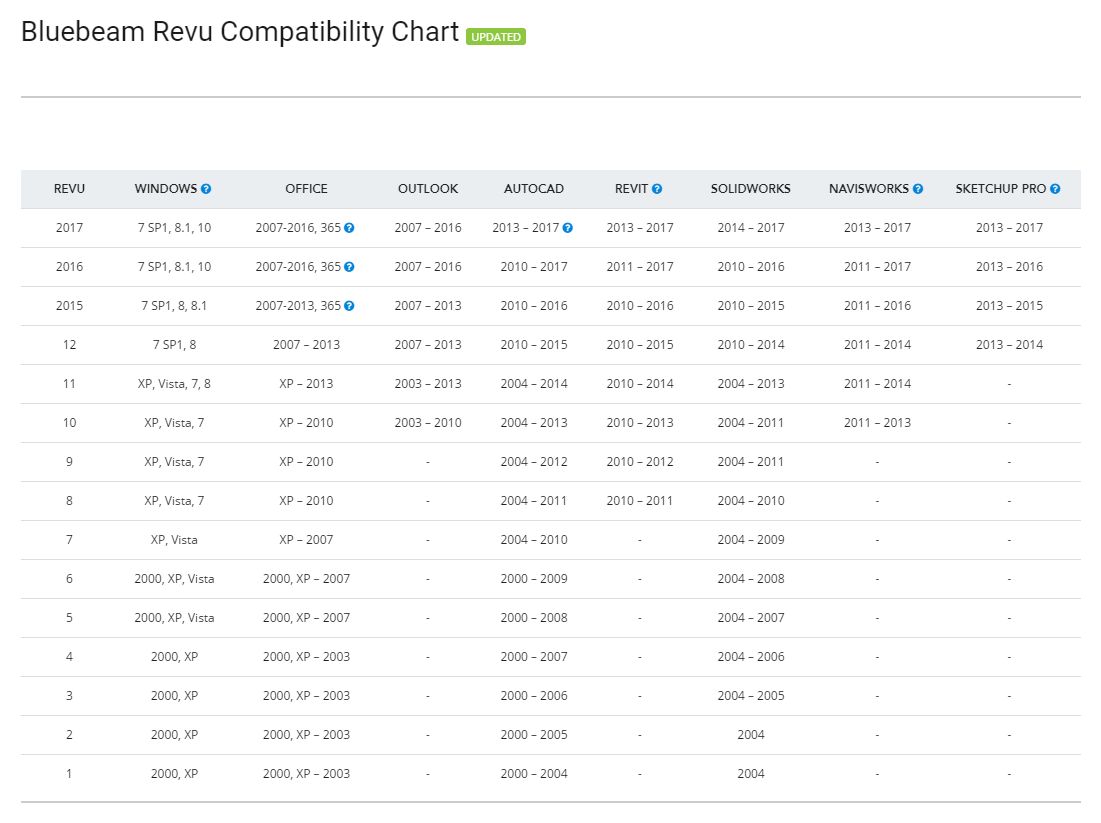
Task: Select Revu version 5 cell
Action: 69,618
